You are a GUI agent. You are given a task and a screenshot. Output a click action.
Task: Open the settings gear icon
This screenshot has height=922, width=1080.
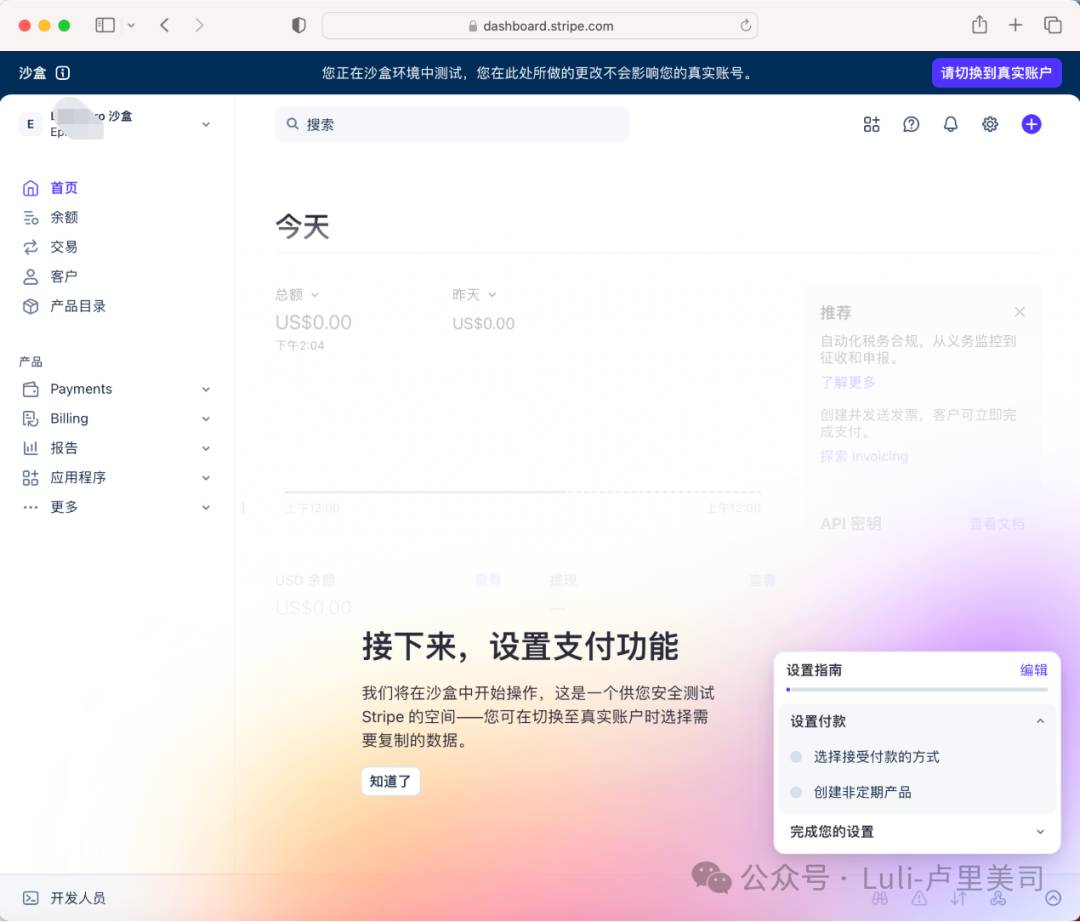(990, 124)
